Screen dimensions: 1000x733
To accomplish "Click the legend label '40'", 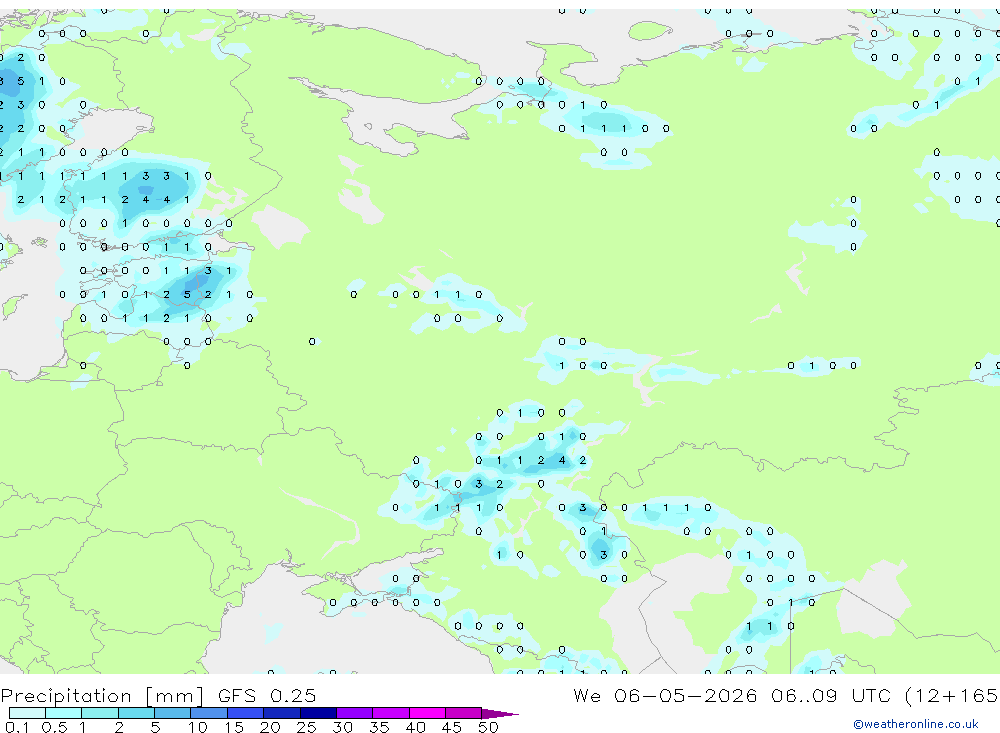I will [415, 727].
